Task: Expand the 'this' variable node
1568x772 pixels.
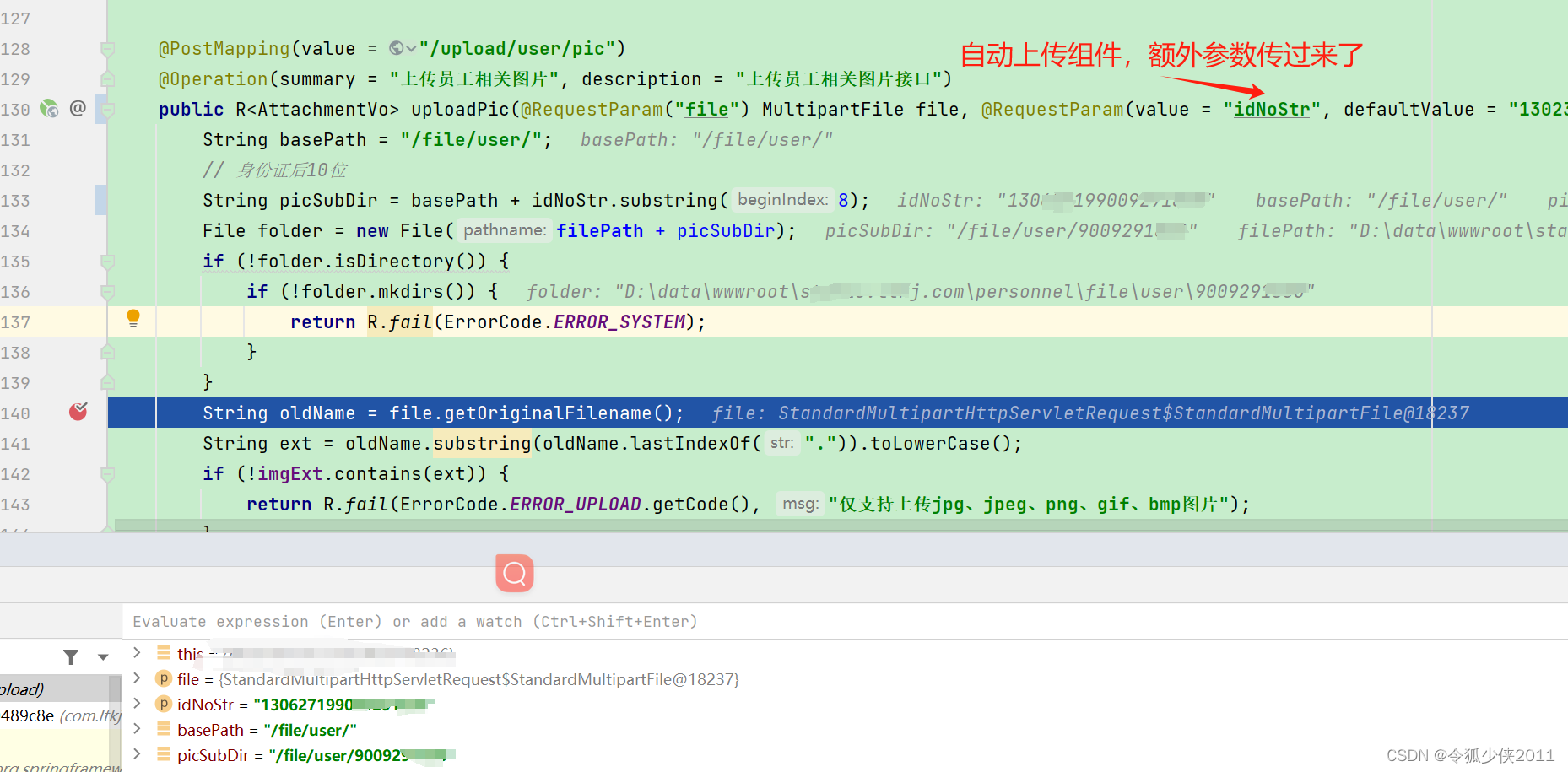Action: pyautogui.click(x=137, y=653)
